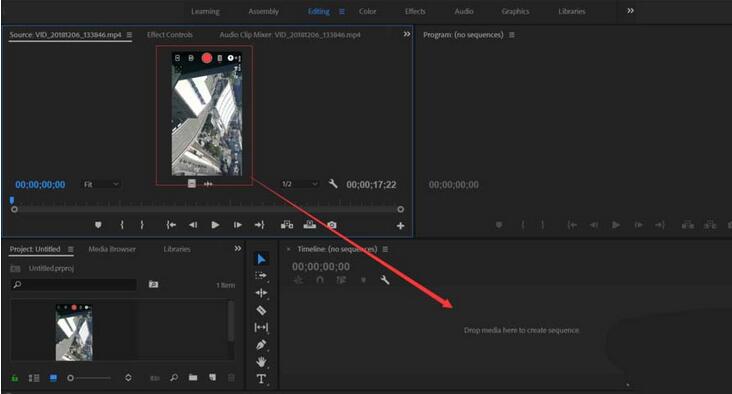The image size is (732, 394).
Task: Select the Hand tool
Action: tap(261, 361)
